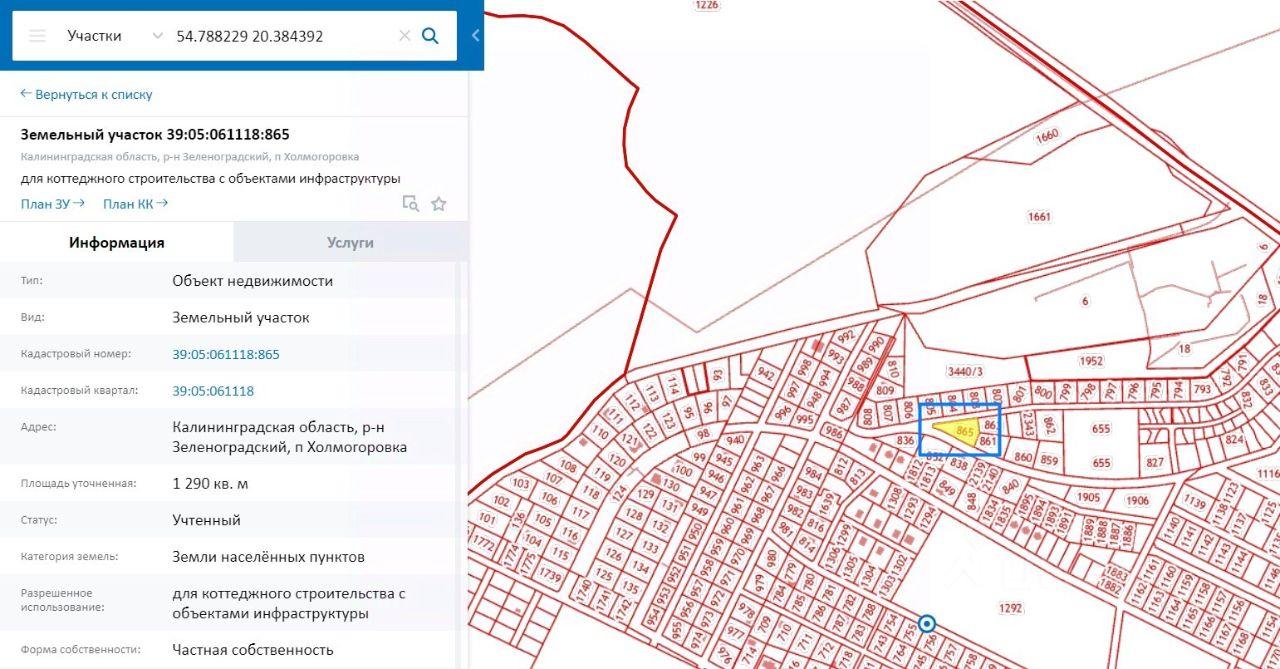Click parcel 859 on the map
Screen dimensions: 1280x669
point(1049,460)
